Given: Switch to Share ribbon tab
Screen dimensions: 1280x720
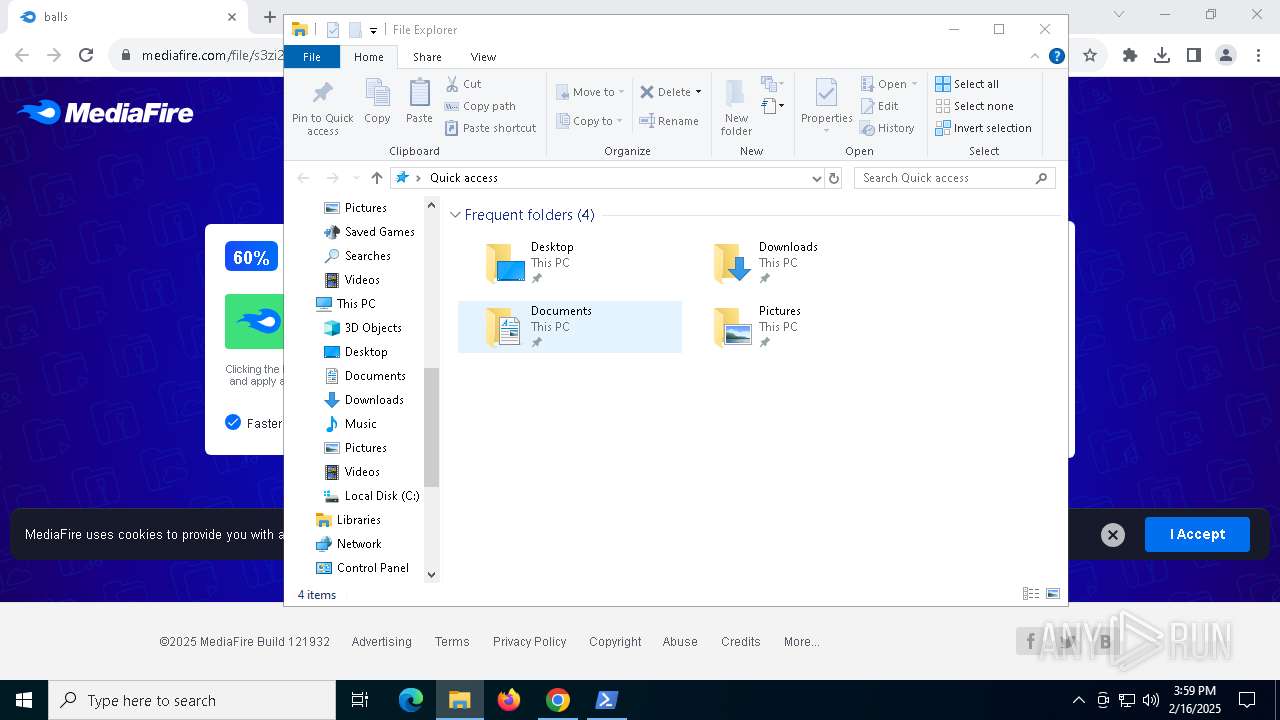Looking at the screenshot, I should coord(427,57).
